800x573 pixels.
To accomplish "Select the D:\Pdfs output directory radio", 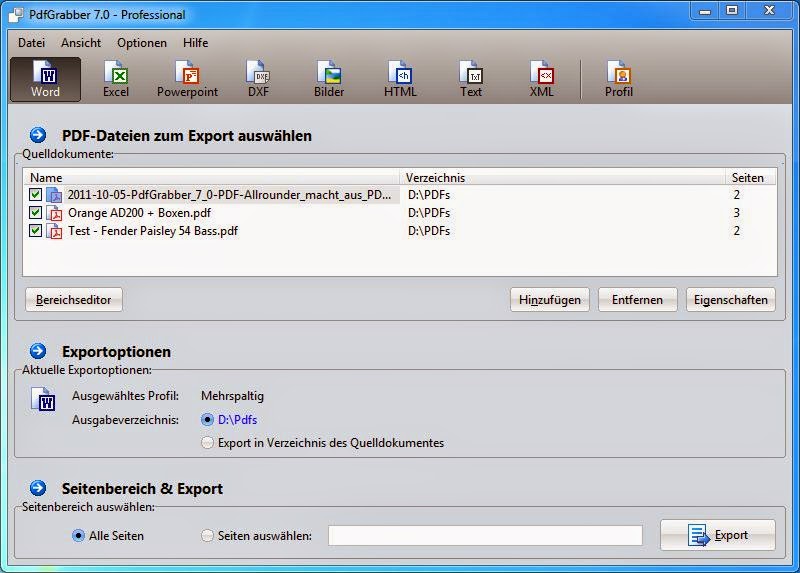I will pyautogui.click(x=207, y=419).
